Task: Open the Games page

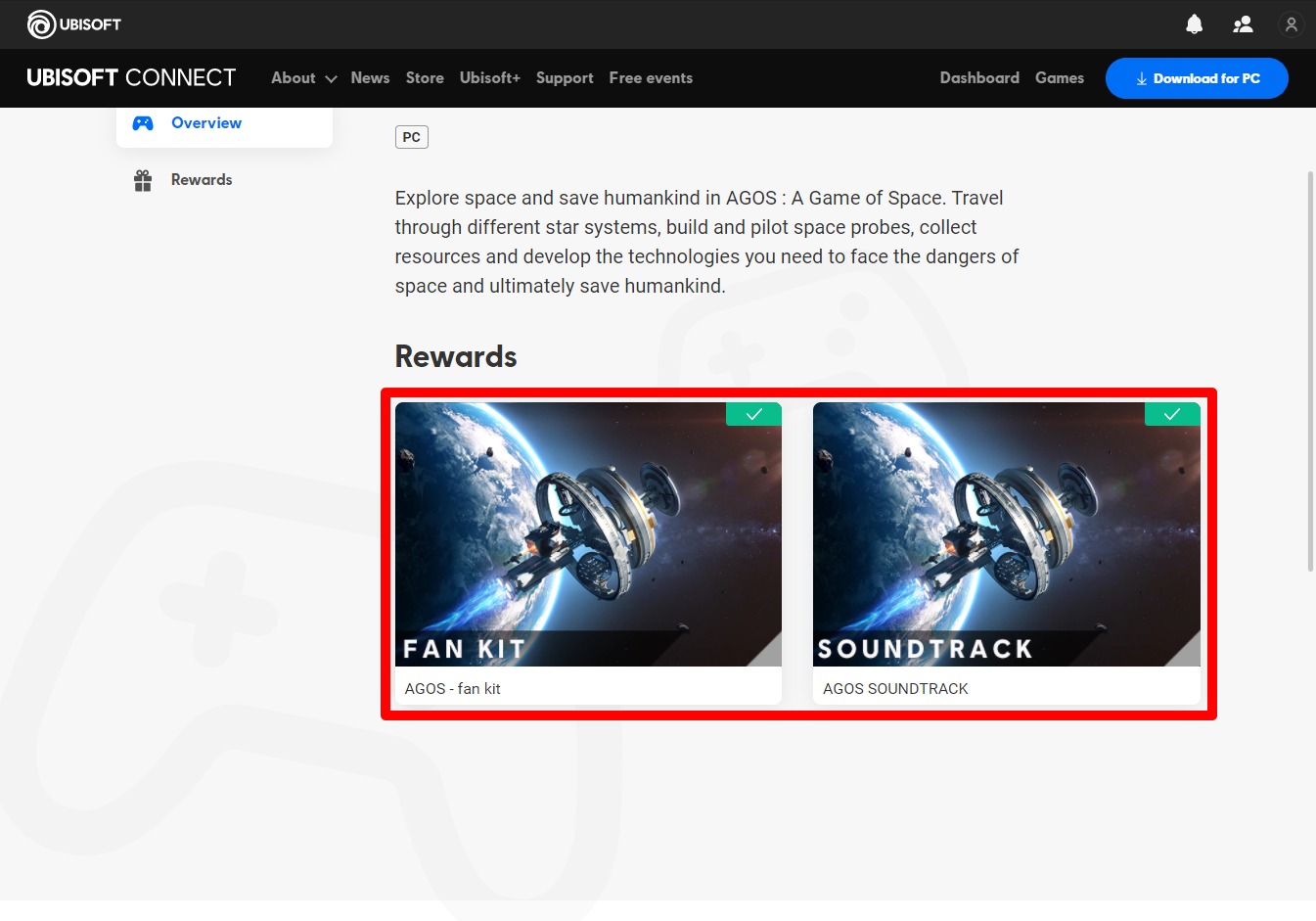Action: tap(1060, 78)
